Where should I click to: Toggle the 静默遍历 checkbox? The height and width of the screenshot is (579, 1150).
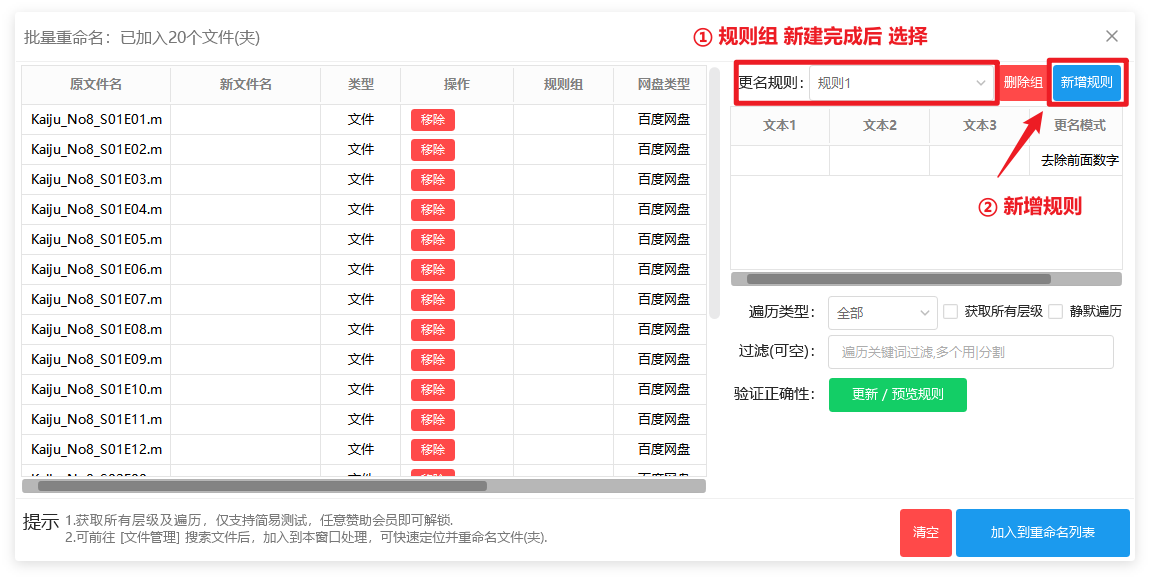1055,312
